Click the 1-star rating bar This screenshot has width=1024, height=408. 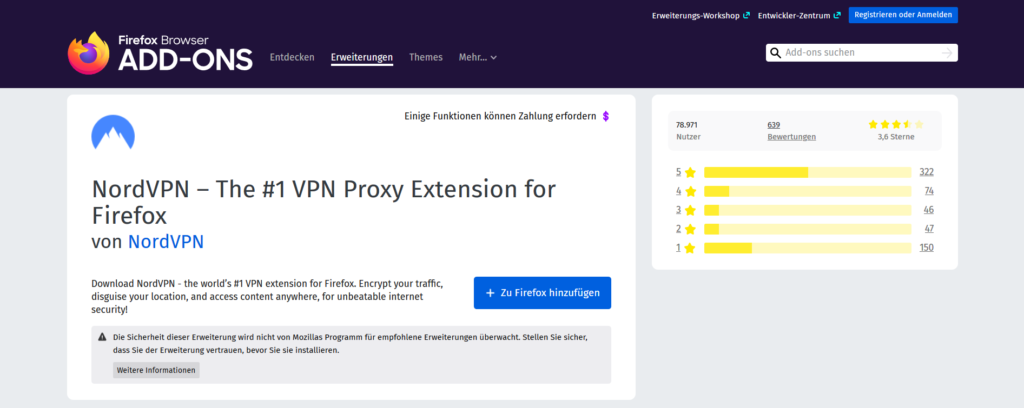(807, 248)
